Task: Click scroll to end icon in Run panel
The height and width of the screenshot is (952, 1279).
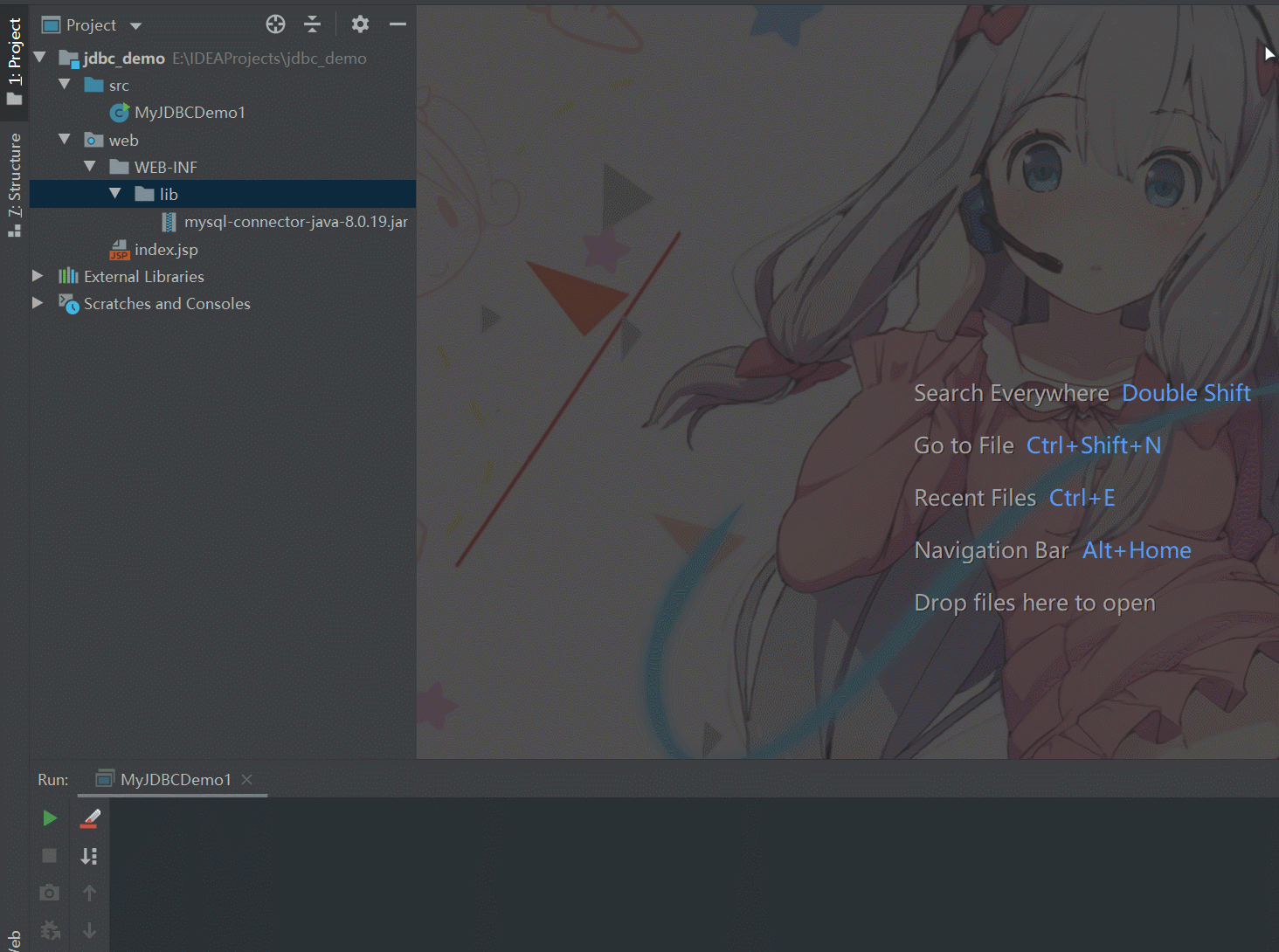Action: click(x=89, y=856)
